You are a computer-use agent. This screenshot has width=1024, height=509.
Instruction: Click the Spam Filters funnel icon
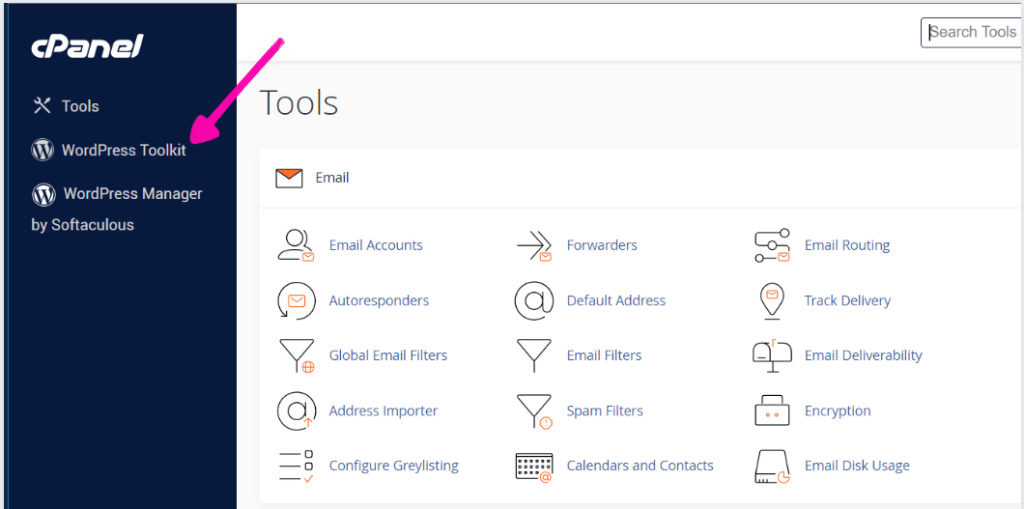click(534, 412)
